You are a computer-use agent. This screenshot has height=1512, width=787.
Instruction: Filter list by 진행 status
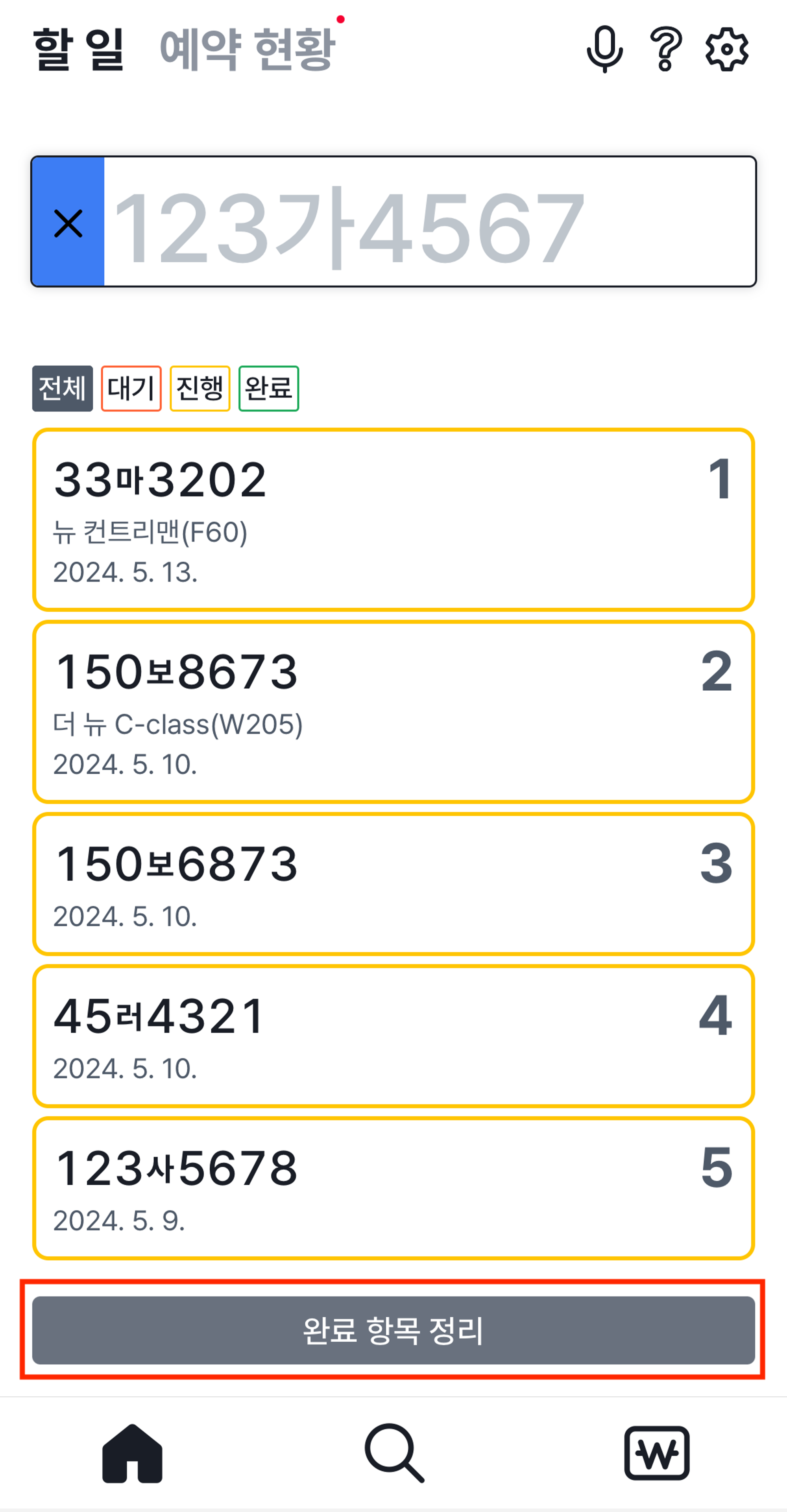tap(200, 389)
